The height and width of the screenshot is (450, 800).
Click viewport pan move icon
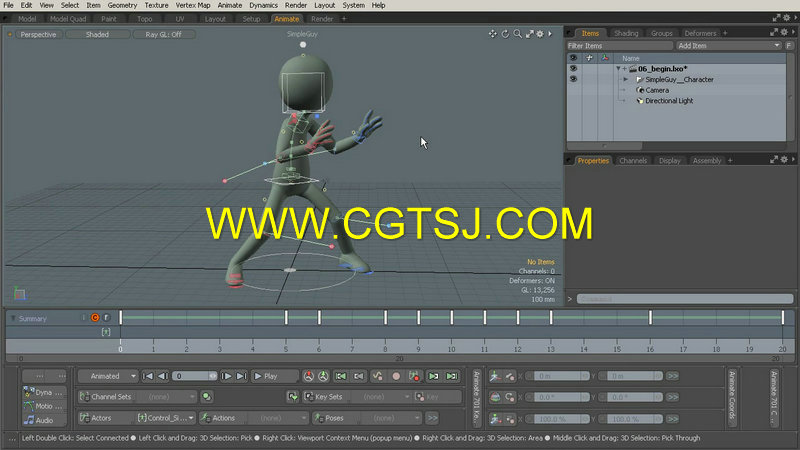click(492, 34)
